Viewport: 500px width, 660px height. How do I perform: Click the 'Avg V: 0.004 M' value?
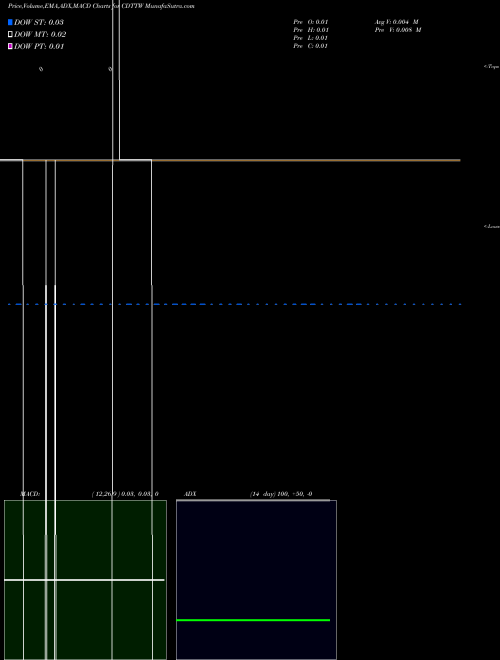[x=396, y=22]
